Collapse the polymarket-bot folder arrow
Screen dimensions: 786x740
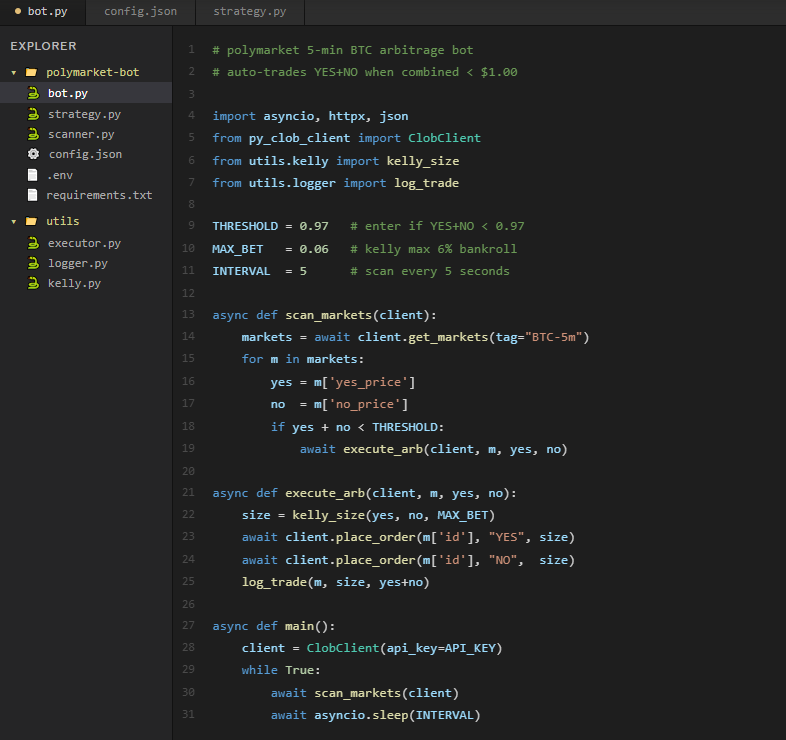14,73
